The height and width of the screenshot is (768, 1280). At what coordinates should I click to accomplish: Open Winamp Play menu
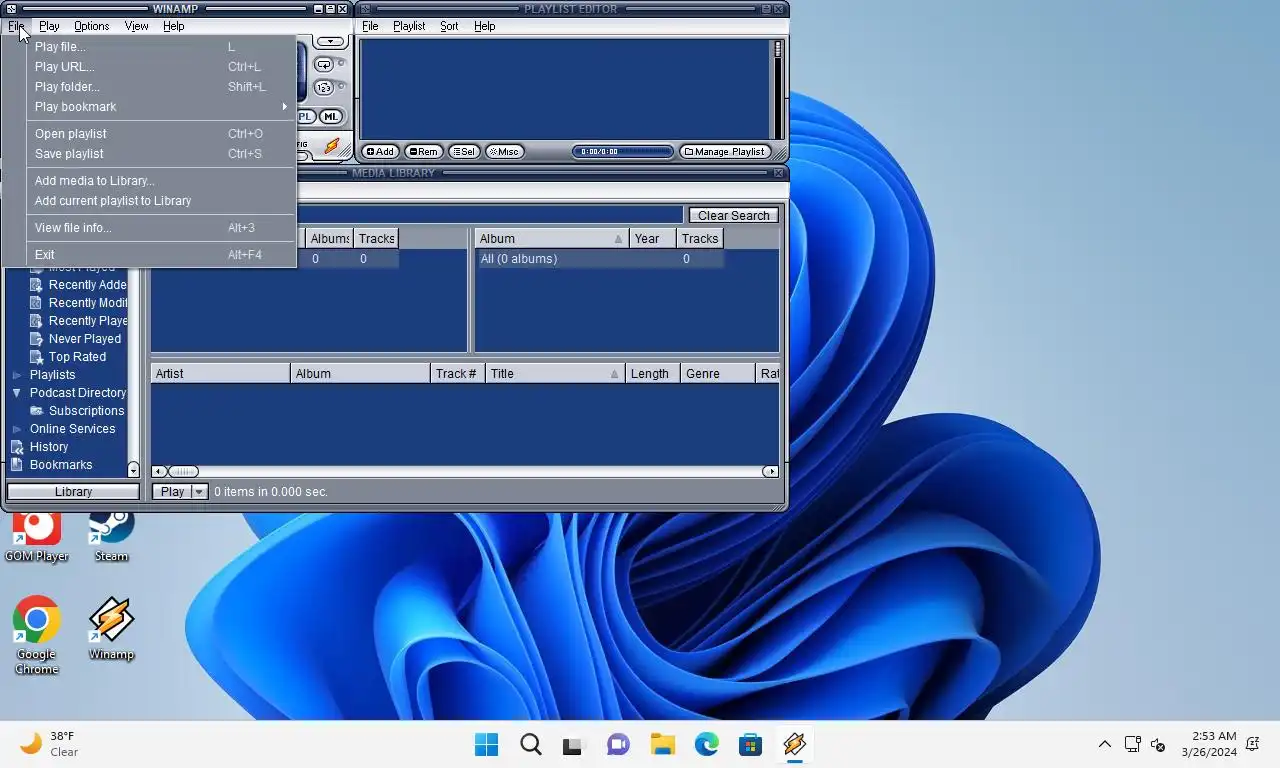(49, 26)
